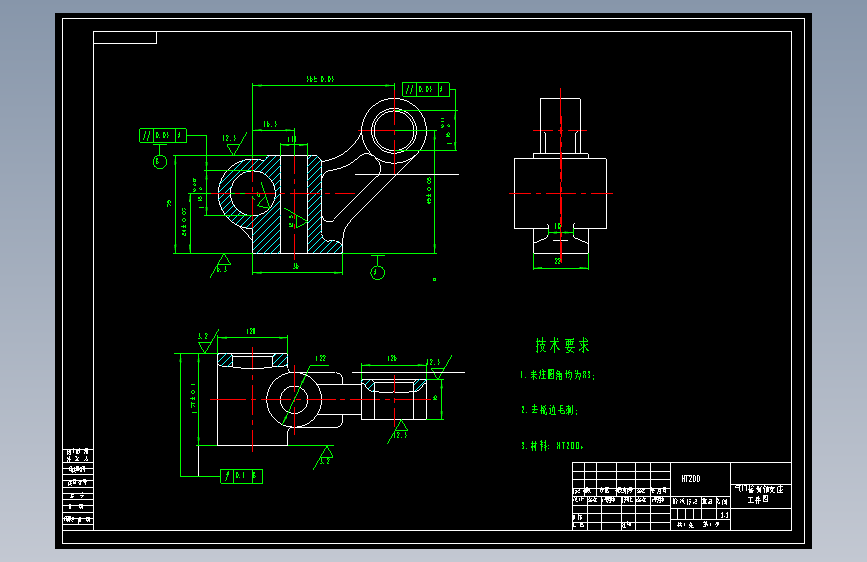Image resolution: width=867 pixels, height=562 pixels.
Task: Select the 12.5 roughness symbol atop the front view
Action: coord(232,143)
